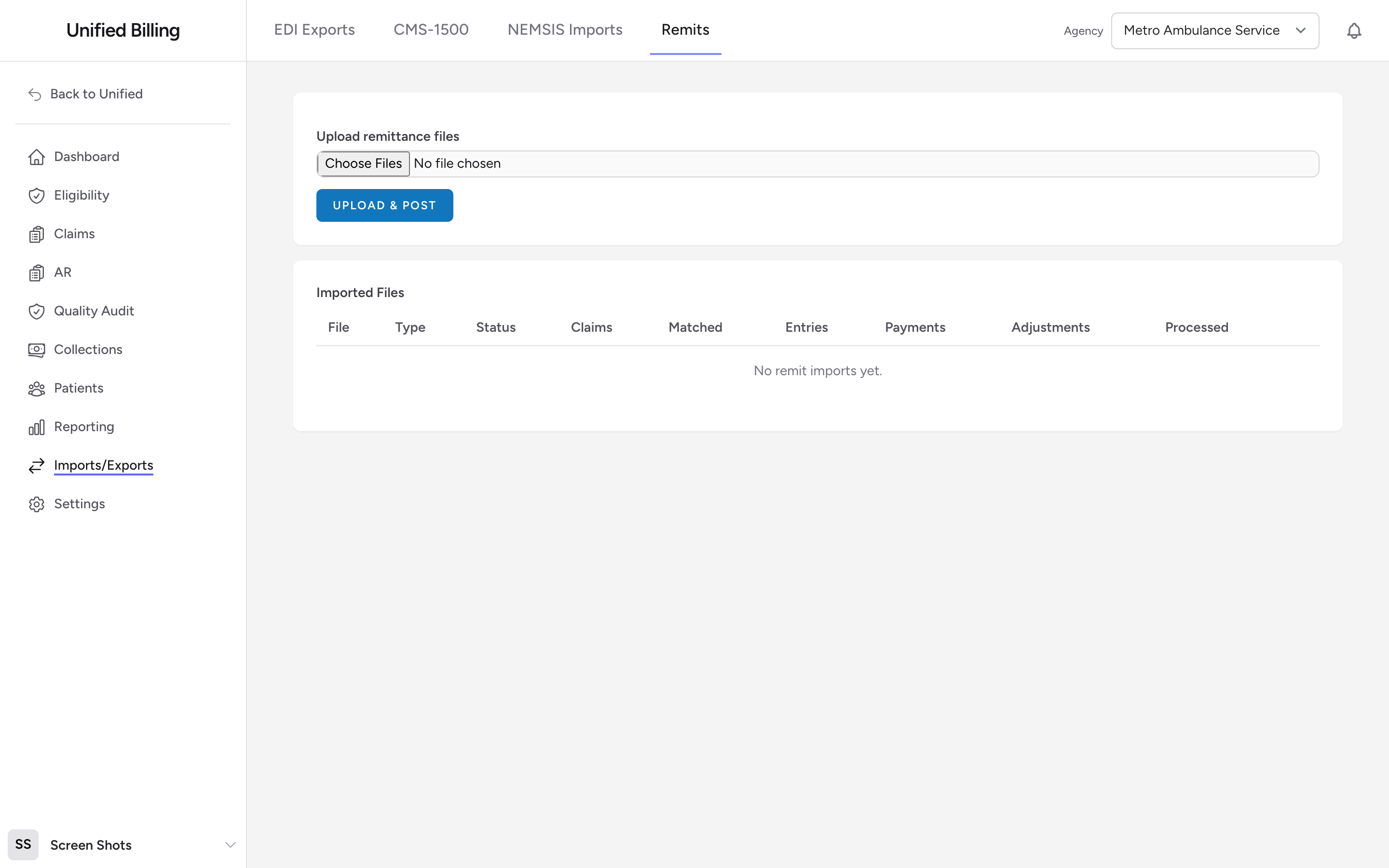The image size is (1389, 868).
Task: Click the SS user avatar
Action: pyautogui.click(x=23, y=844)
